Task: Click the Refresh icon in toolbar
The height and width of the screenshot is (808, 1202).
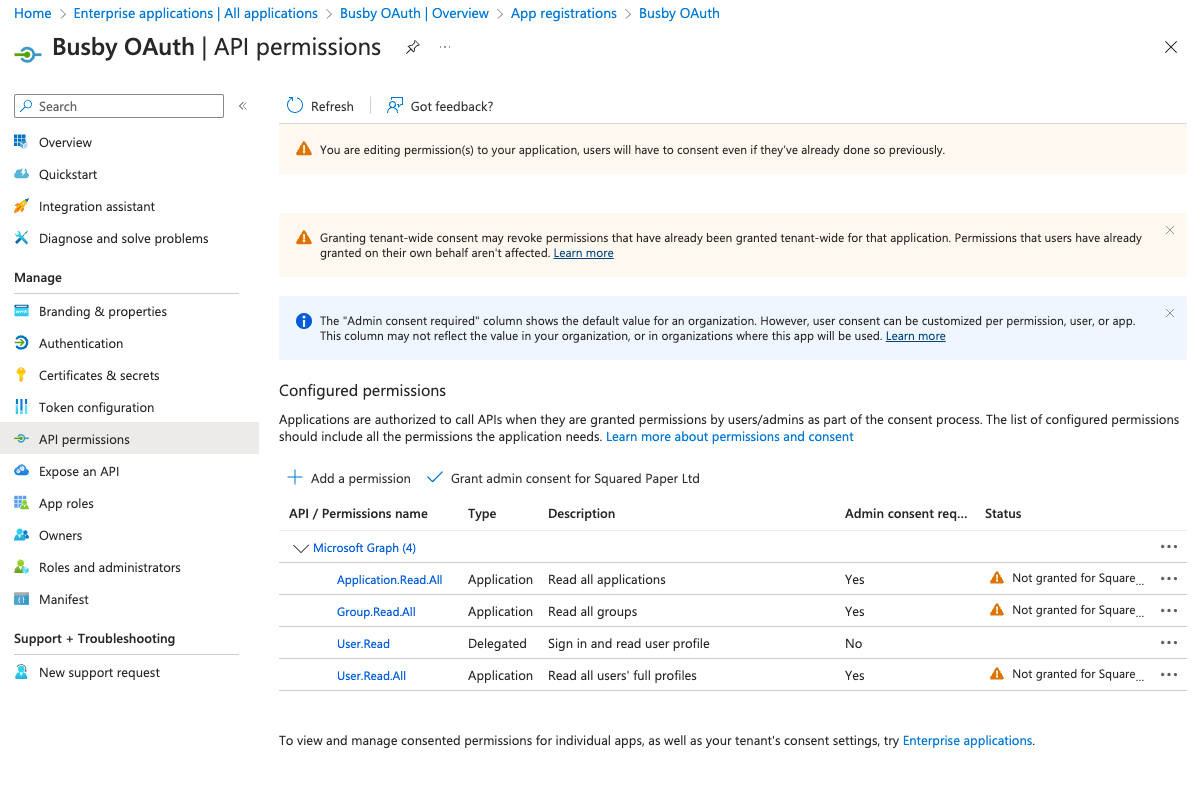Action: [x=295, y=106]
